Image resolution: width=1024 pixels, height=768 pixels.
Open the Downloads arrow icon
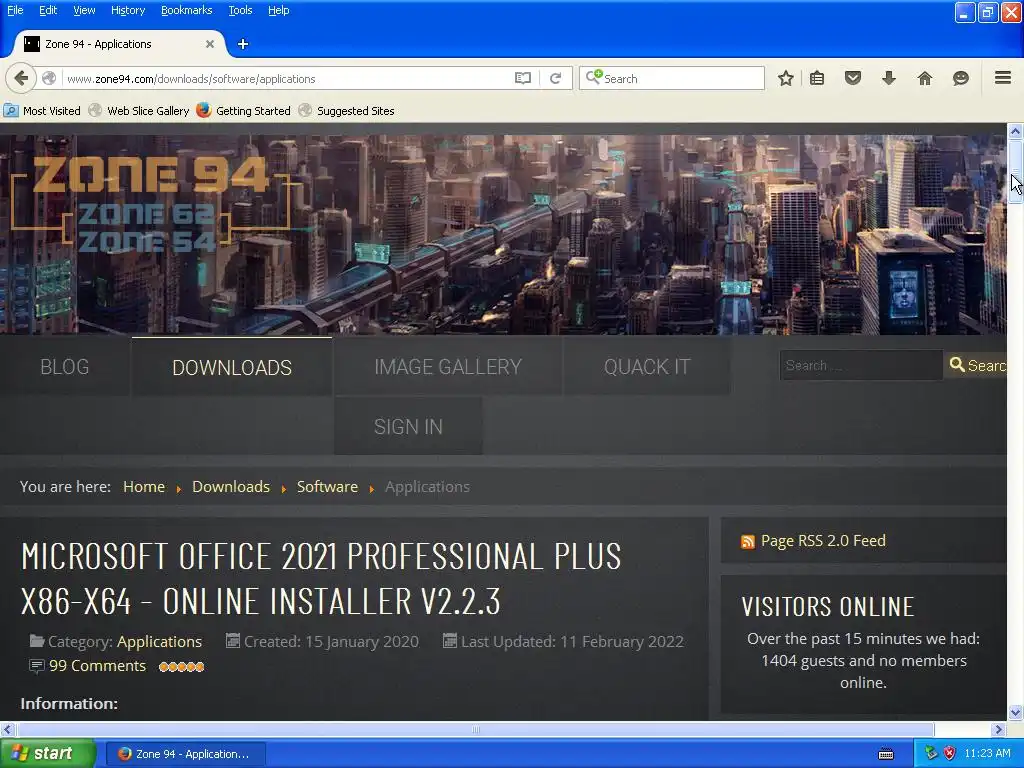click(x=889, y=78)
